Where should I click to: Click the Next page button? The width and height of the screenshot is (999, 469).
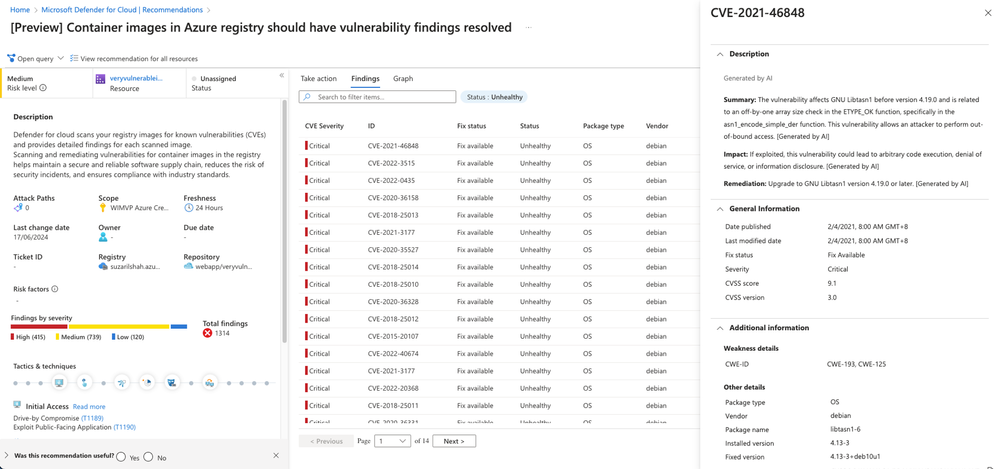pyautogui.click(x=454, y=441)
